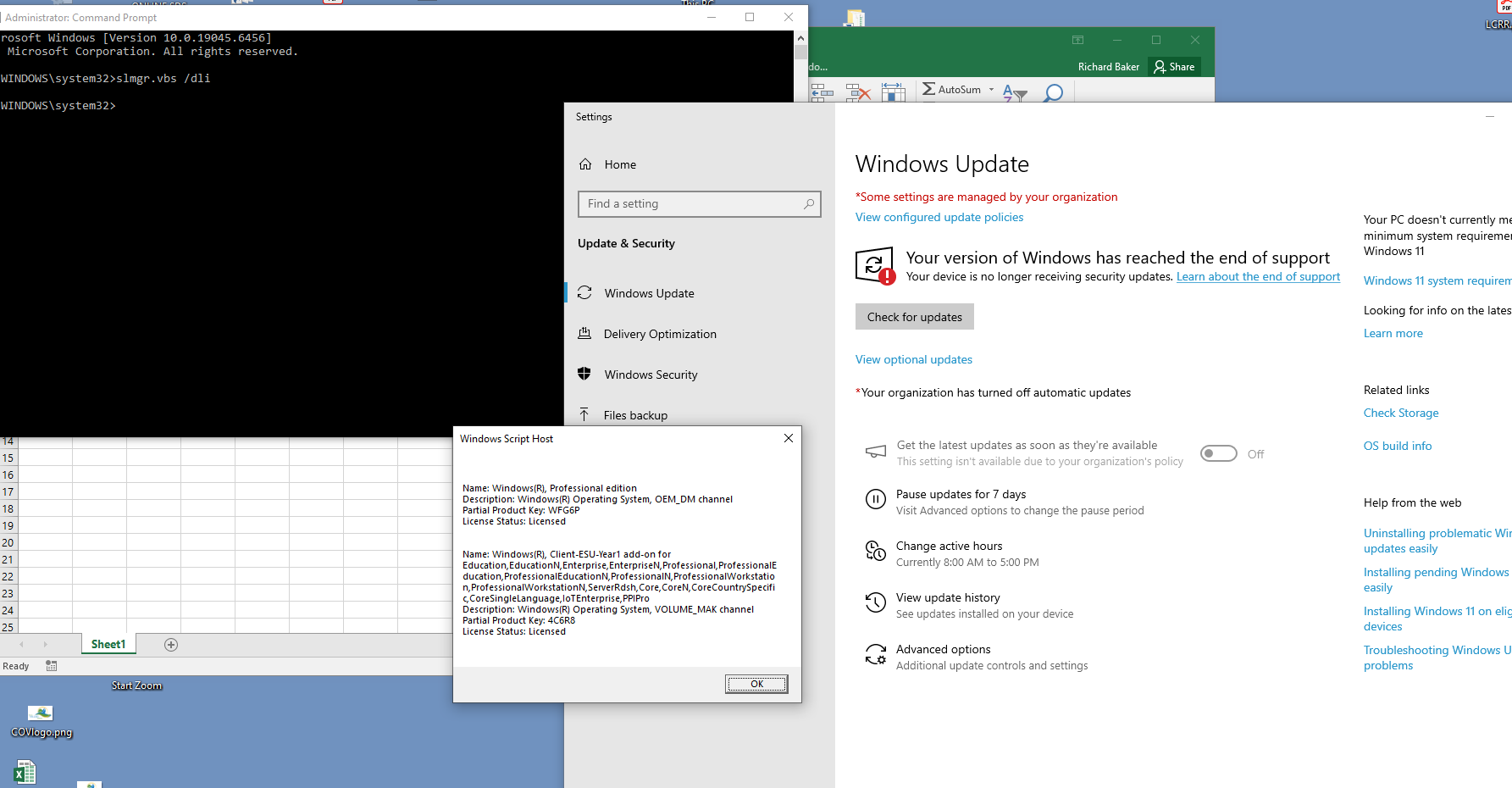
Task: Click the Delete Cells icon in the ribbon
Action: click(x=858, y=92)
